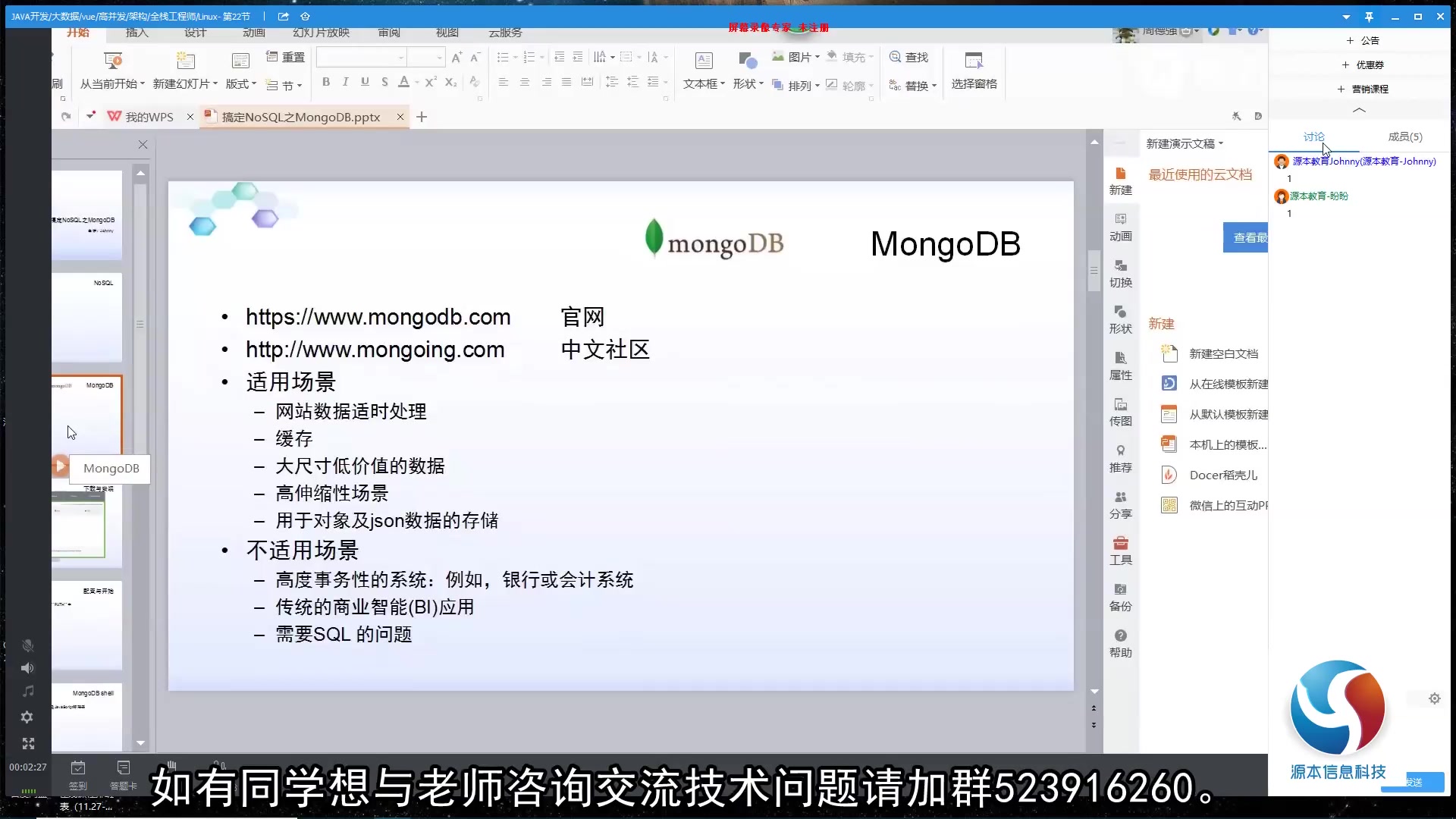The height and width of the screenshot is (819, 1456).
Task: Switch to the 审阅 ribbon tab
Action: [389, 32]
